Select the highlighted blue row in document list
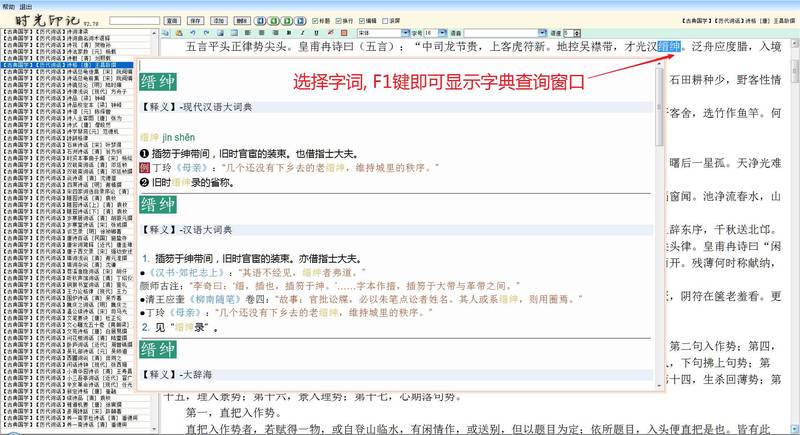 pyautogui.click(x=67, y=65)
